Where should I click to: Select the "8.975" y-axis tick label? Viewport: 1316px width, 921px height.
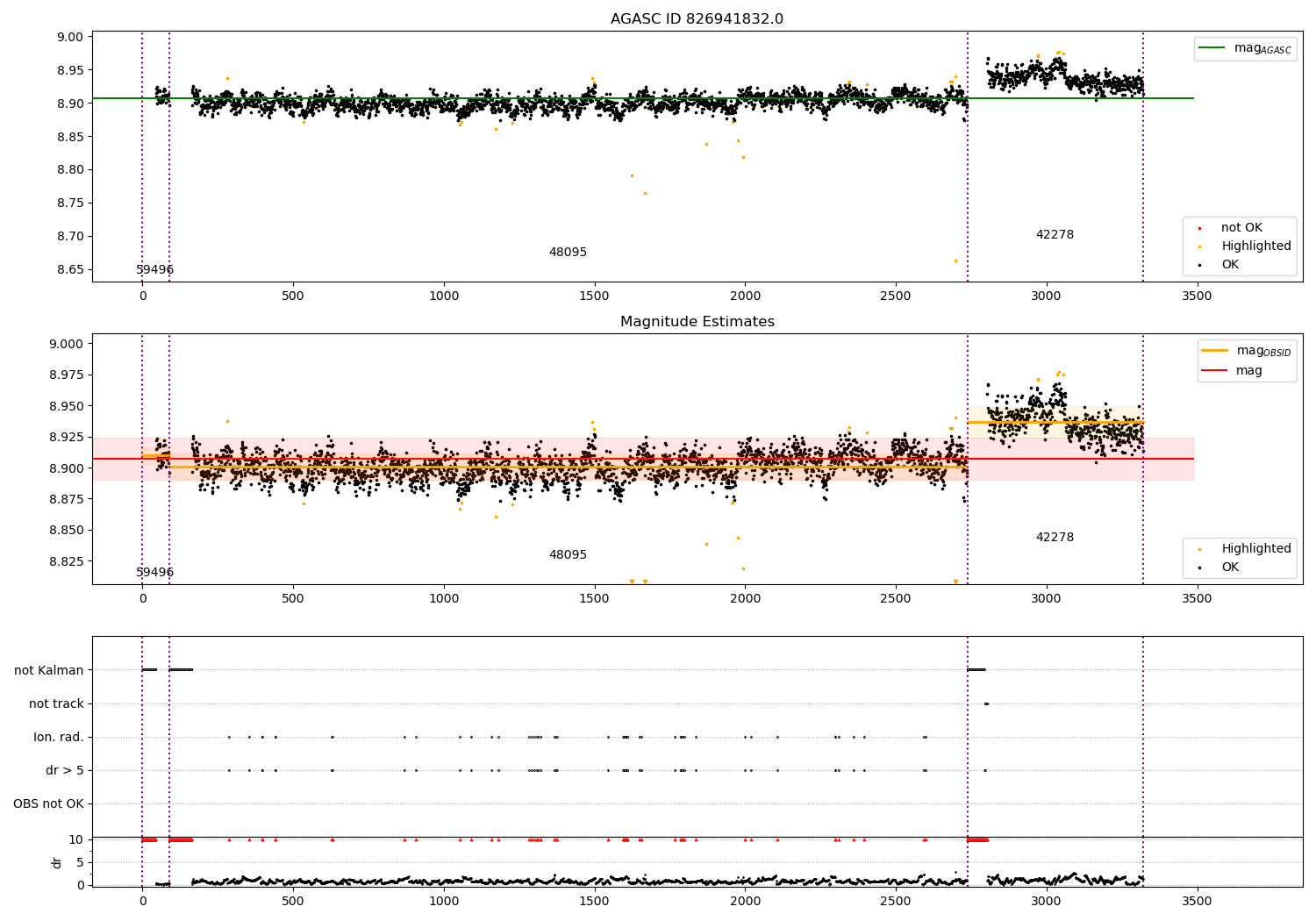[x=68, y=375]
